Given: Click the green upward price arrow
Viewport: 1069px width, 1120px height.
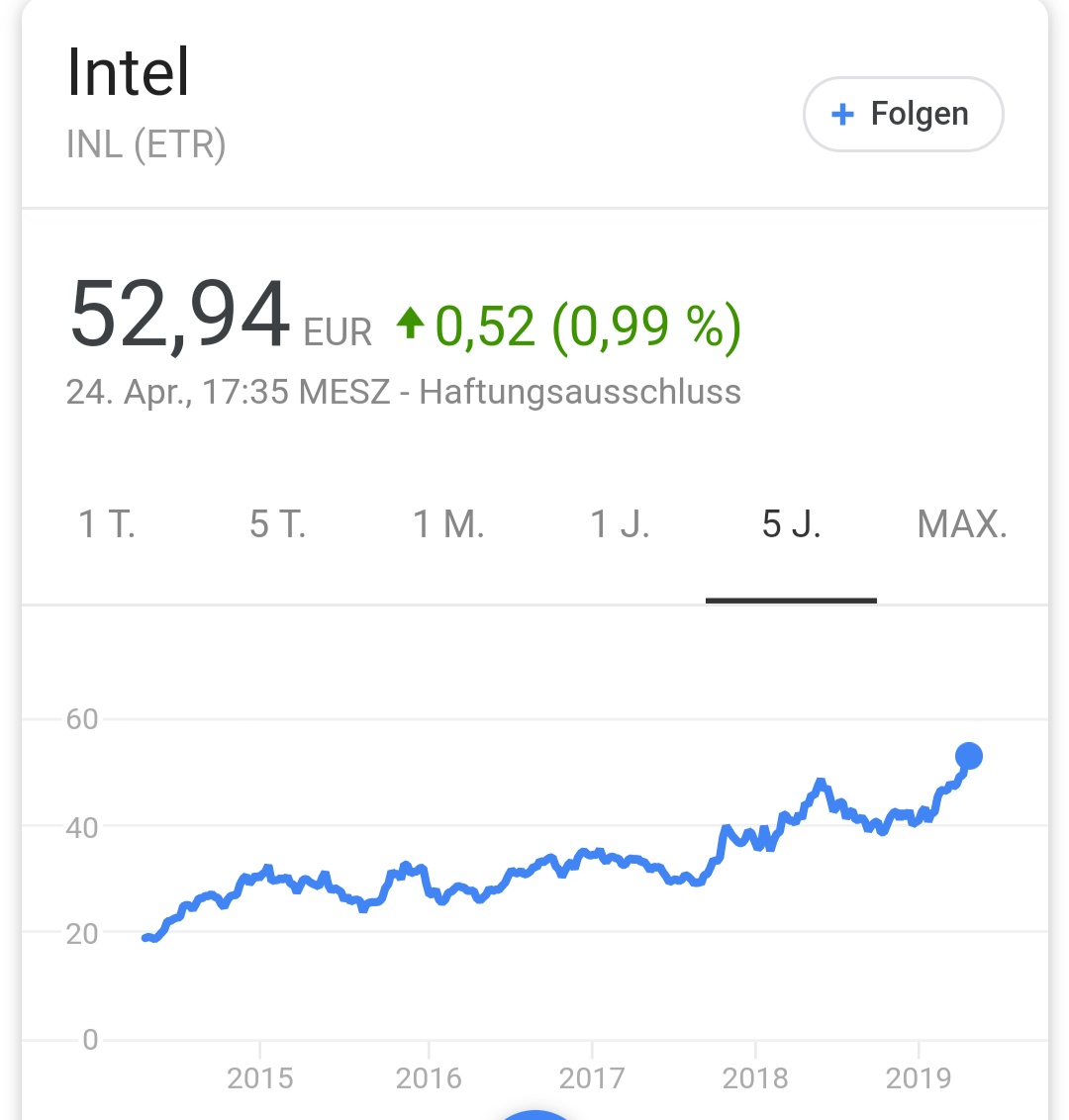Looking at the screenshot, I should (x=410, y=323).
